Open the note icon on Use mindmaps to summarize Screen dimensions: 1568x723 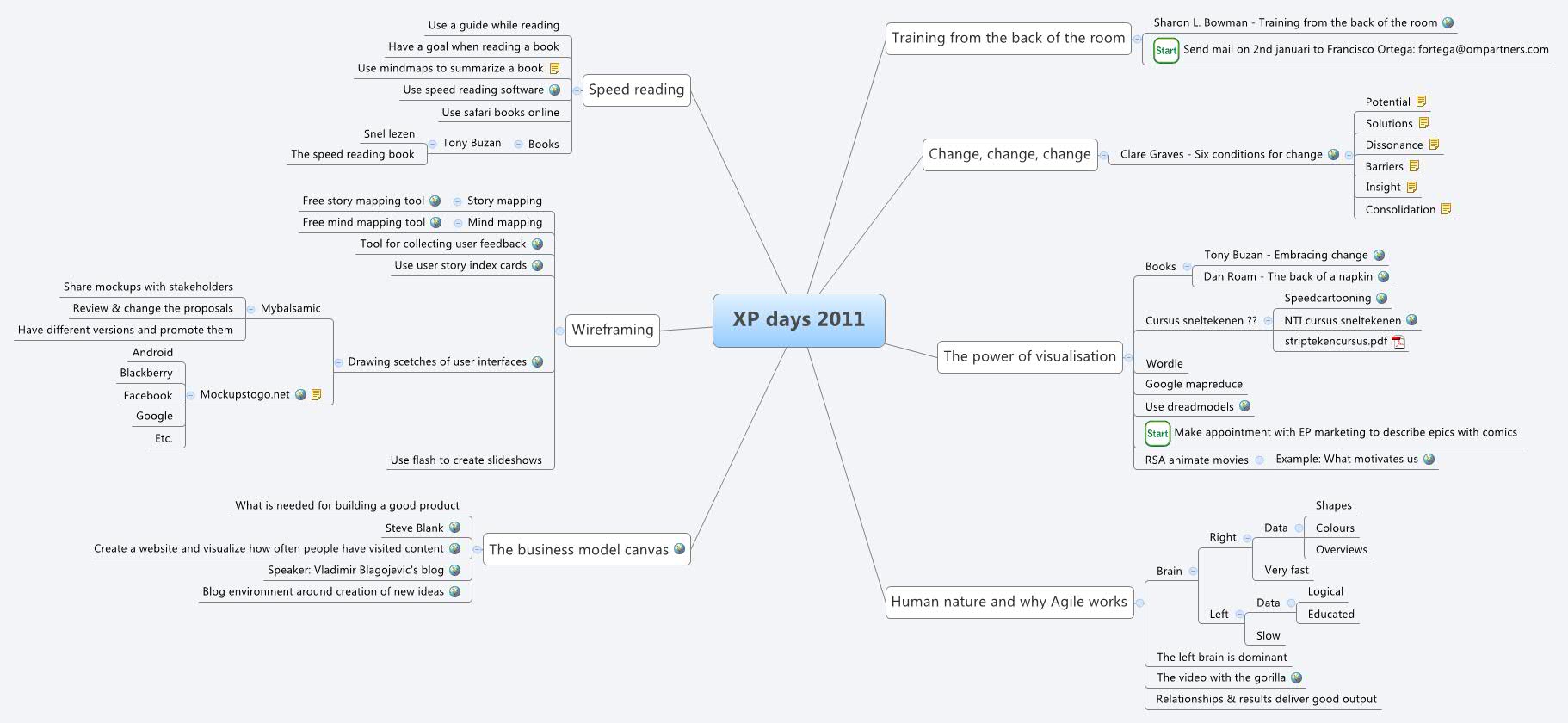(554, 68)
